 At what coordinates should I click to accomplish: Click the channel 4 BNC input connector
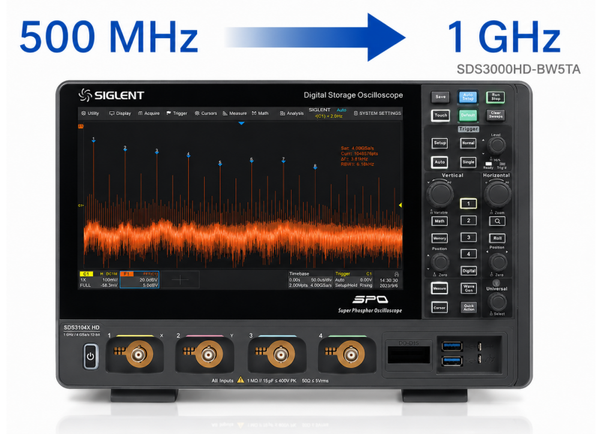[351, 355]
